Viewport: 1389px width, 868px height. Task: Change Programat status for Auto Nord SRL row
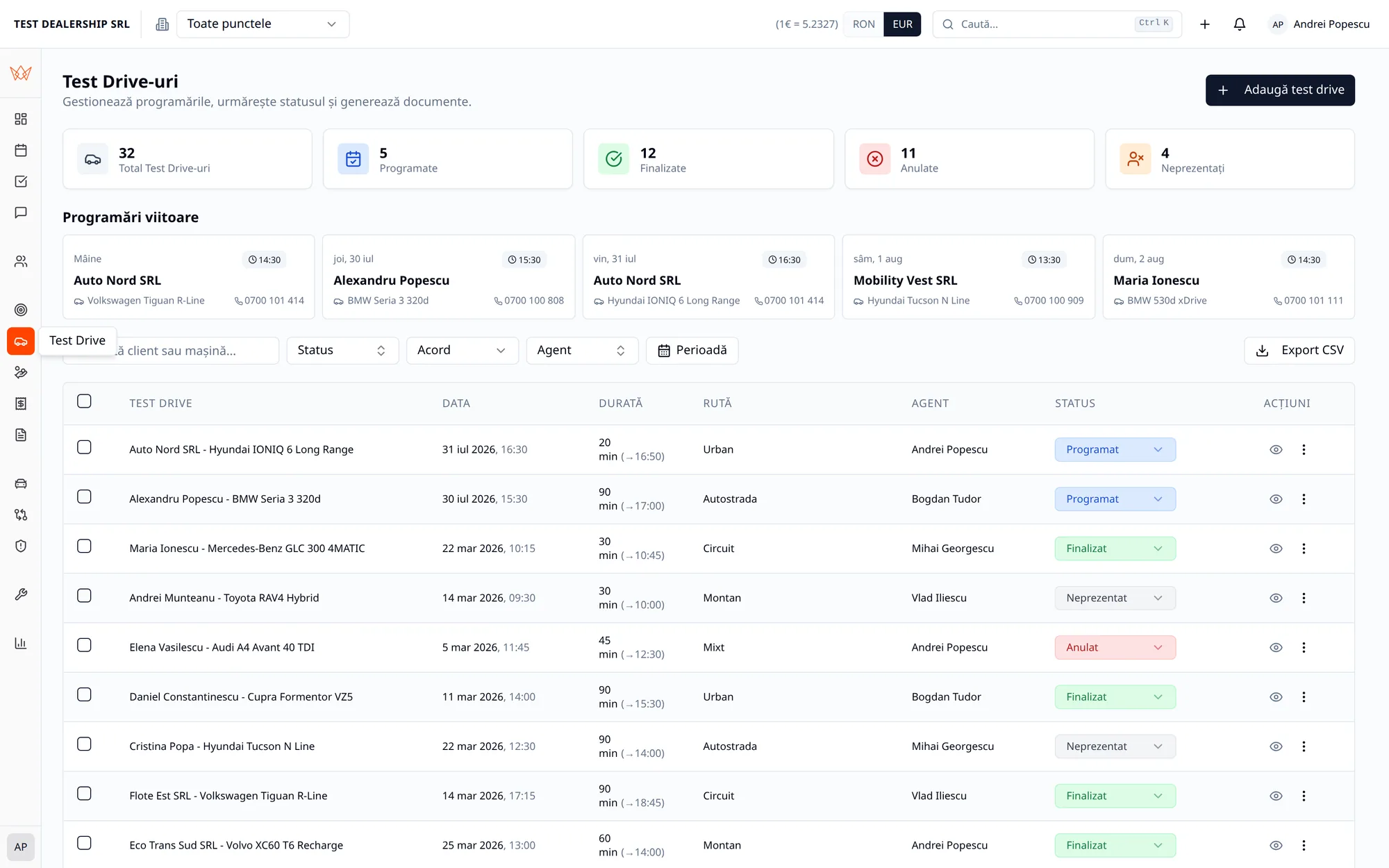(x=1115, y=449)
